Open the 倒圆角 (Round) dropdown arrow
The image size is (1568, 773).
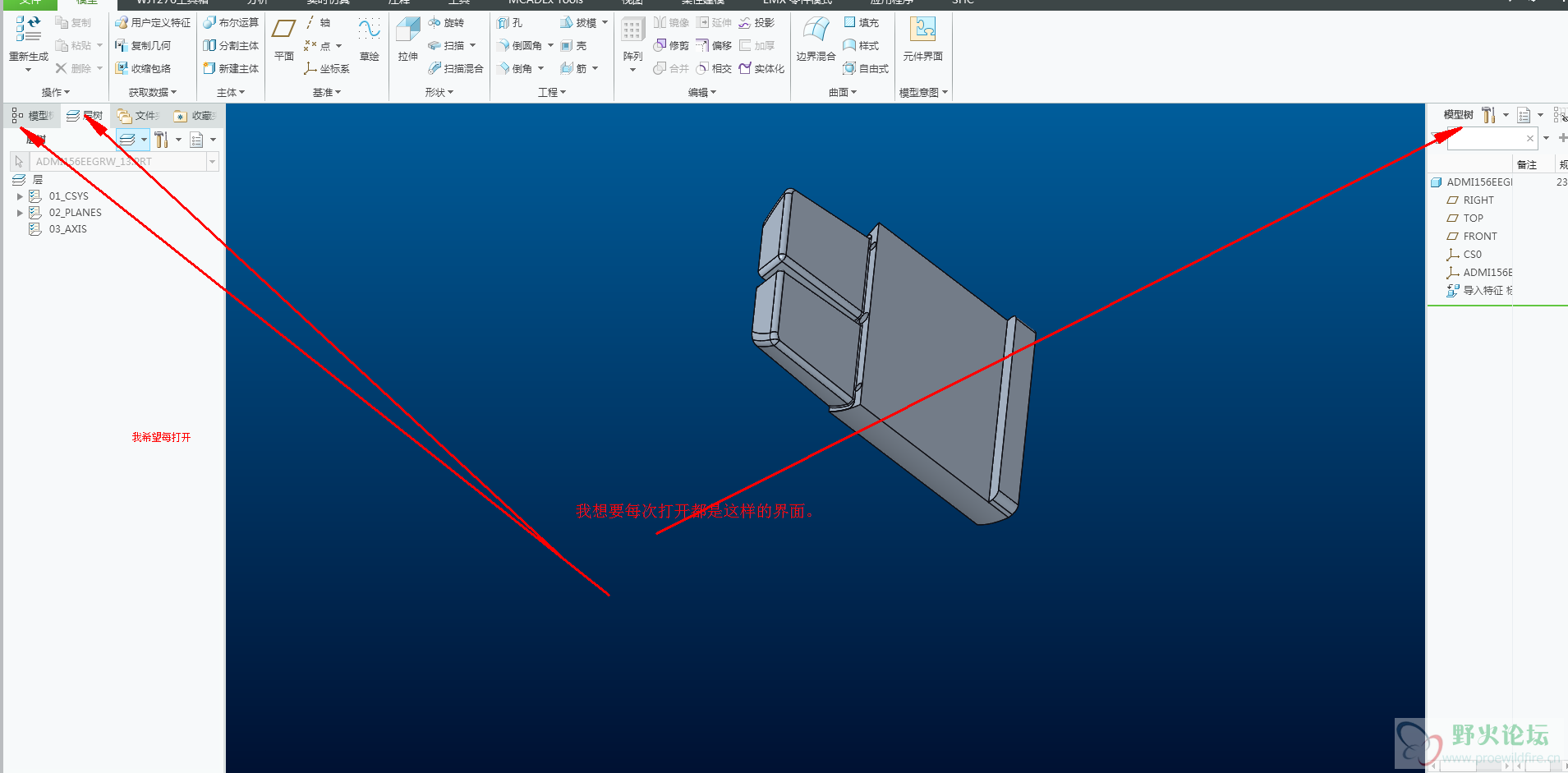(x=550, y=46)
